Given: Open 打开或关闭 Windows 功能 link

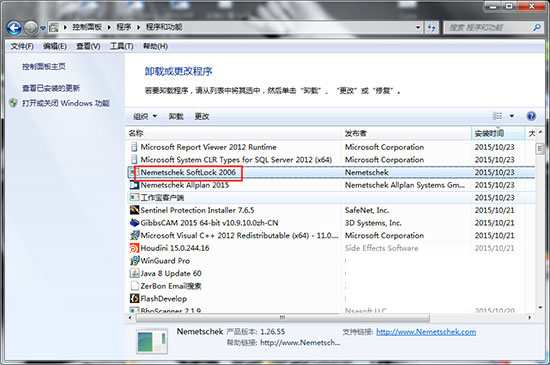Looking at the screenshot, I should click(66, 103).
